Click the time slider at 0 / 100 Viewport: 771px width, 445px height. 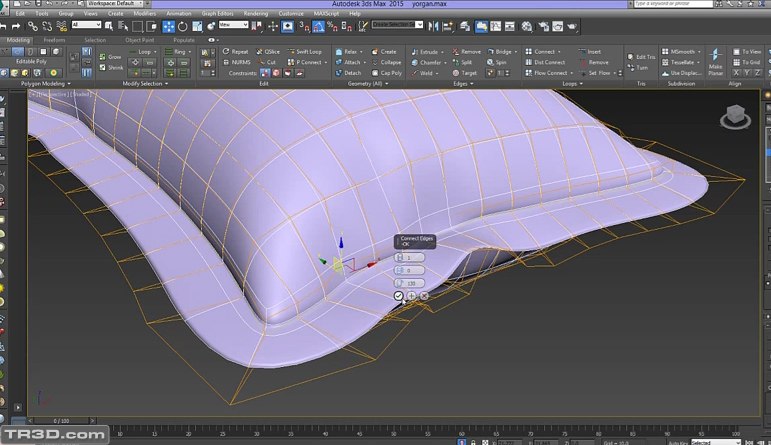coord(60,421)
